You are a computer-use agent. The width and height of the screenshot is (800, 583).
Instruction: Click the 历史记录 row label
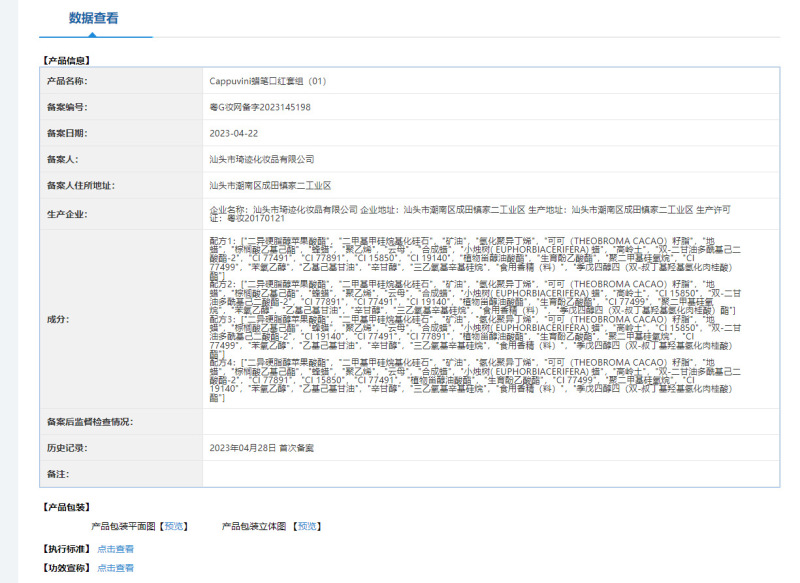pyautogui.click(x=67, y=448)
